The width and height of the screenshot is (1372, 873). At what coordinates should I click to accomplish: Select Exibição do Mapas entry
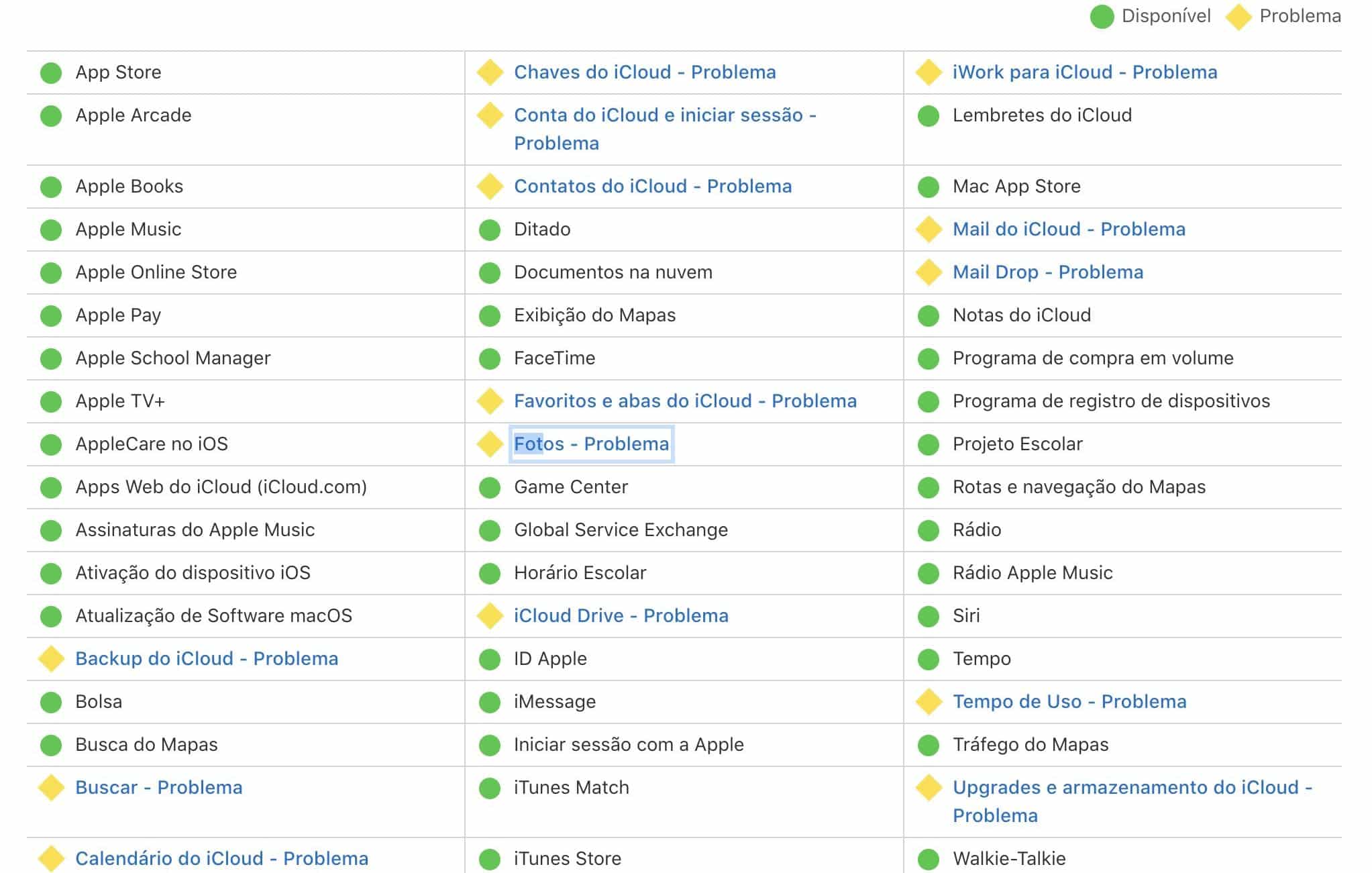(x=595, y=315)
